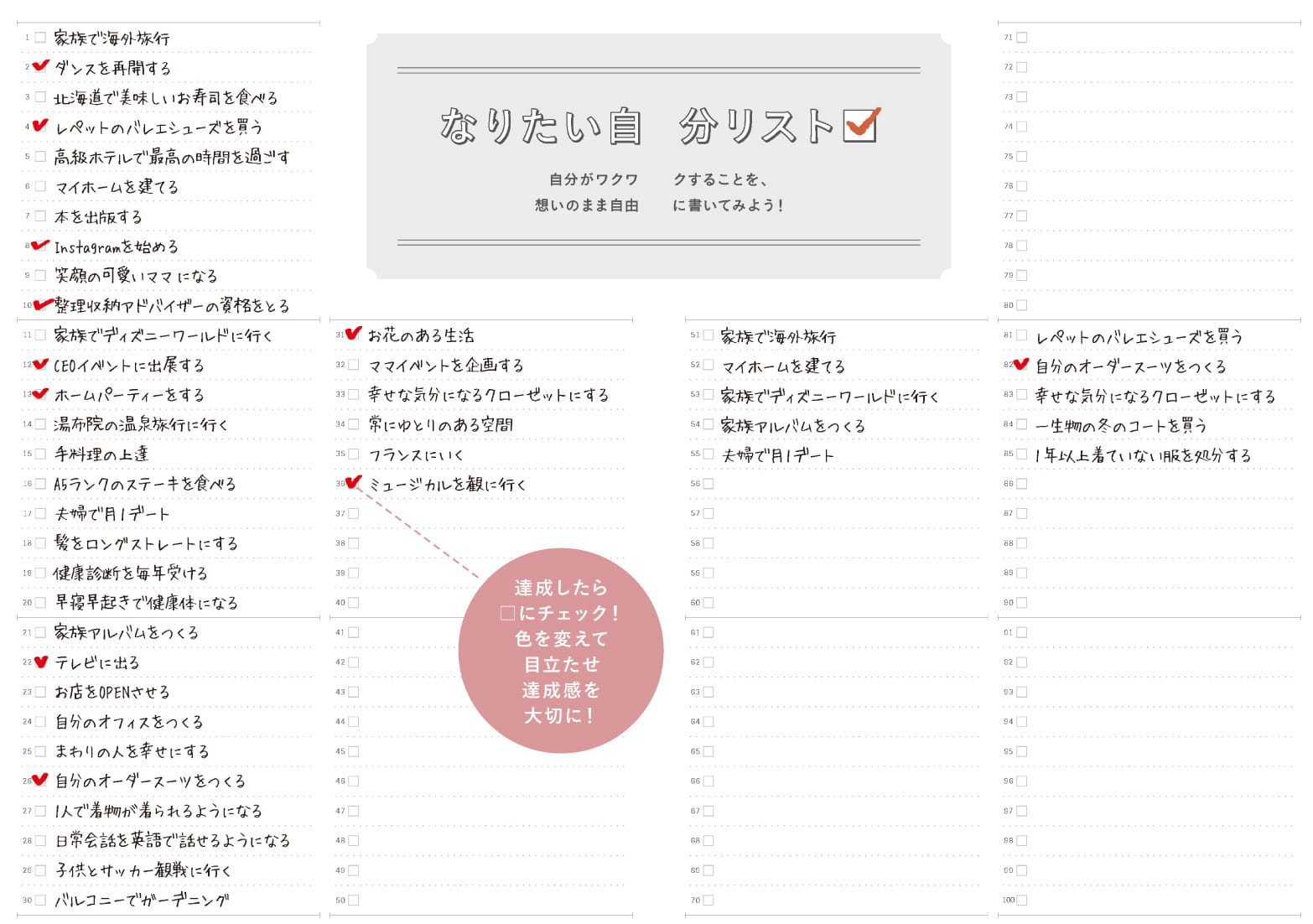
Task: Toggle the checked box for テレビに出る
Action: [40, 662]
